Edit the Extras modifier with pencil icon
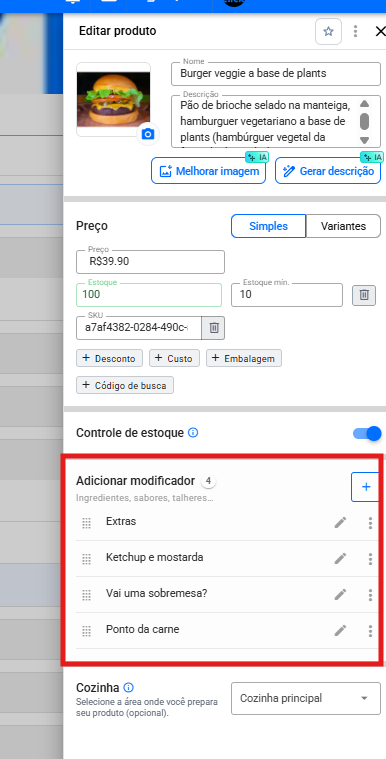The width and height of the screenshot is (386, 759). pyautogui.click(x=340, y=523)
